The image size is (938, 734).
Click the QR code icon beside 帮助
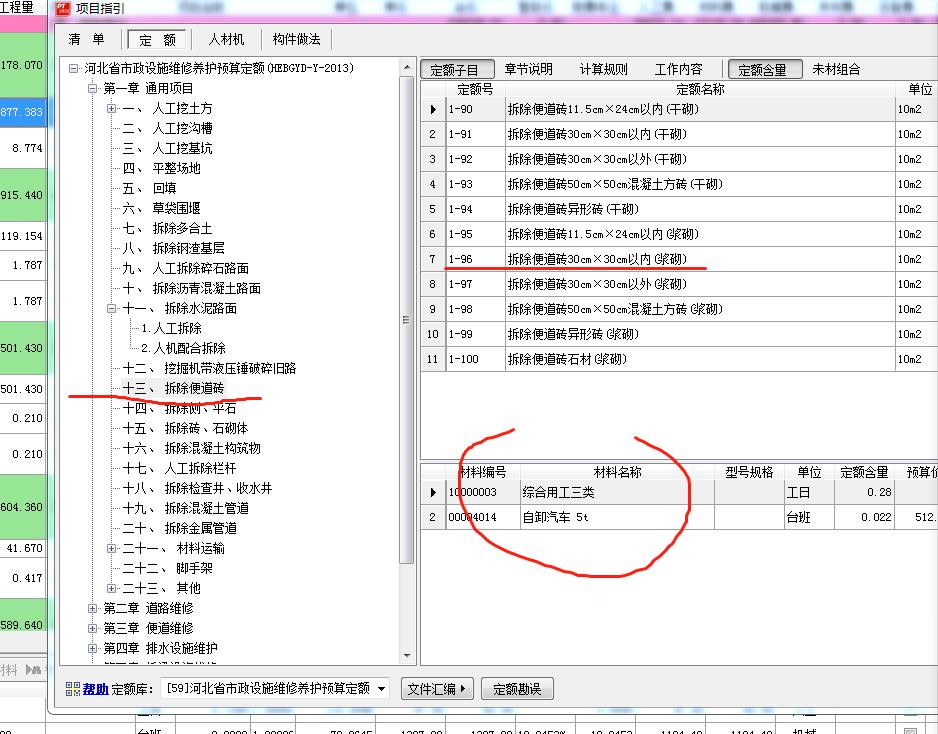click(73, 689)
